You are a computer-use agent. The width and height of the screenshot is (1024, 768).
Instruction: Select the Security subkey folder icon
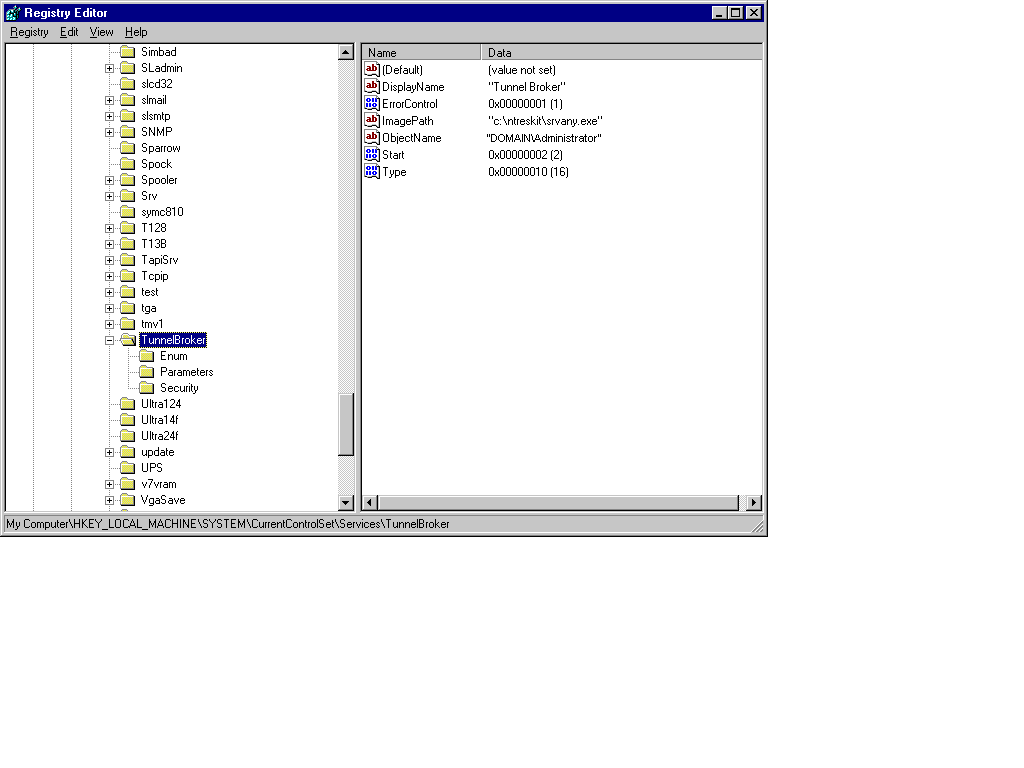(146, 388)
